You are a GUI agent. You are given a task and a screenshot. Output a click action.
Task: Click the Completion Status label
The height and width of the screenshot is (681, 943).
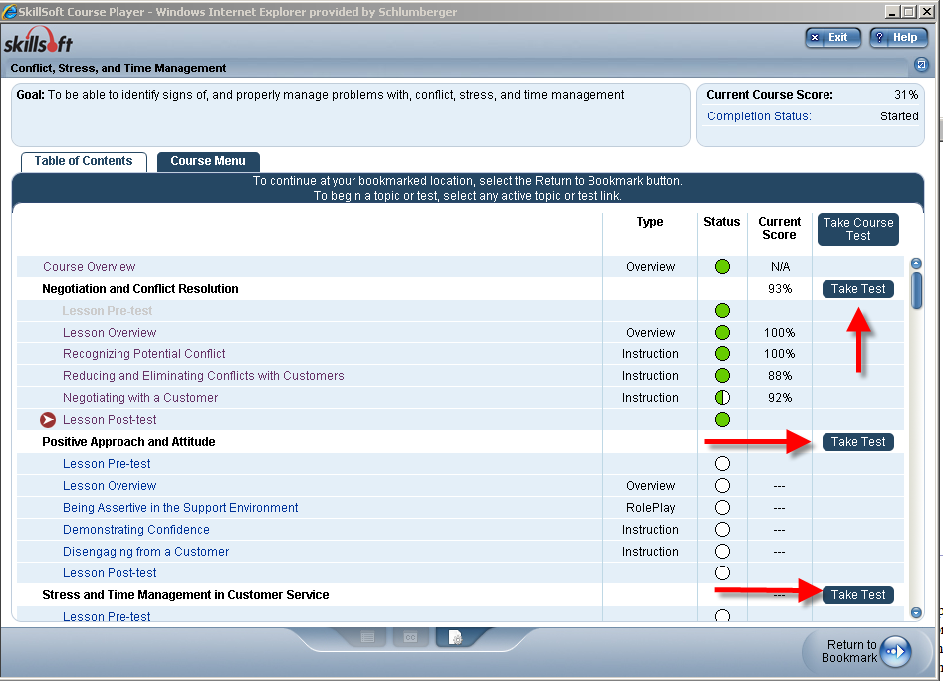[x=759, y=116]
